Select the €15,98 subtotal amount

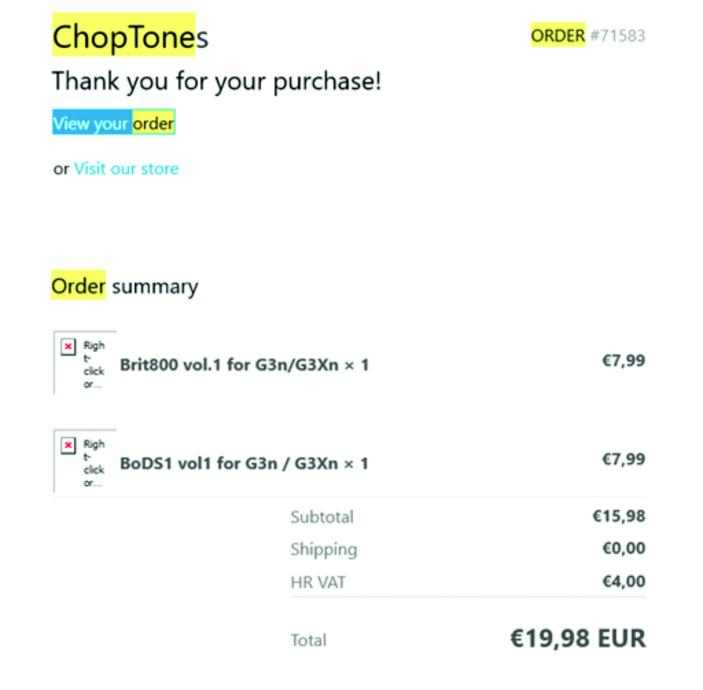click(x=619, y=517)
